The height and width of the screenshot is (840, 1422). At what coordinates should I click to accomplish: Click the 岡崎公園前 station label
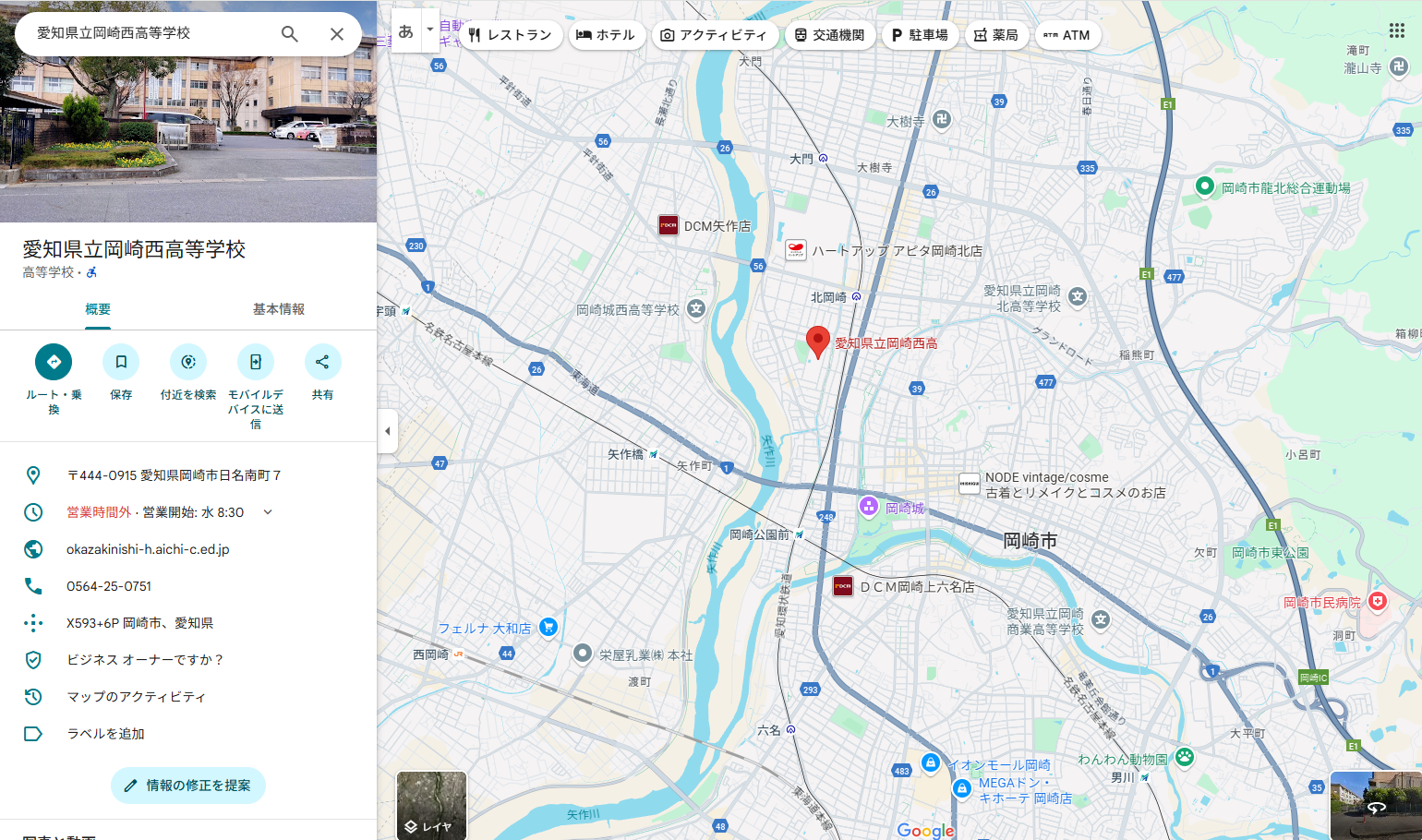point(759,534)
